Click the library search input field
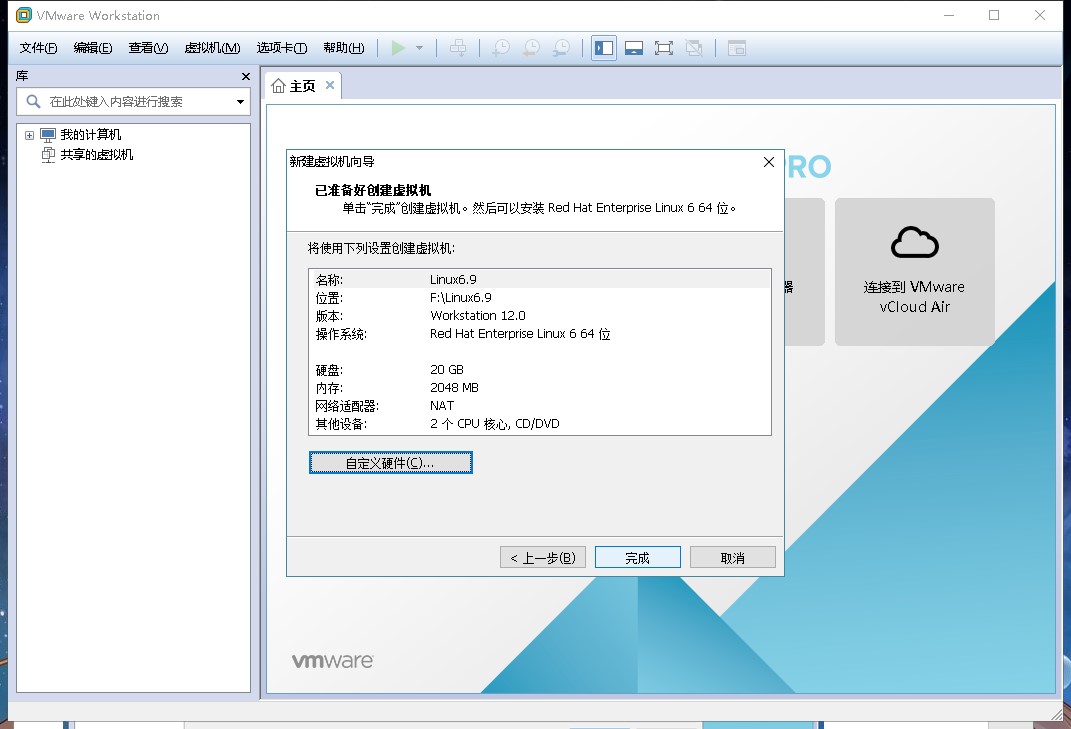This screenshot has height=729, width=1071. (133, 102)
